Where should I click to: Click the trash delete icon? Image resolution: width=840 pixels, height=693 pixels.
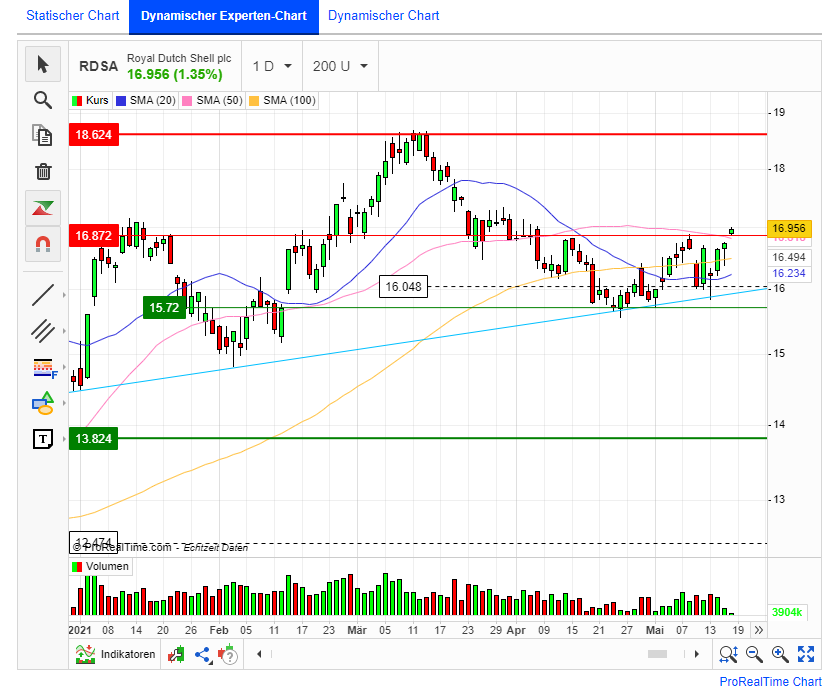43,171
